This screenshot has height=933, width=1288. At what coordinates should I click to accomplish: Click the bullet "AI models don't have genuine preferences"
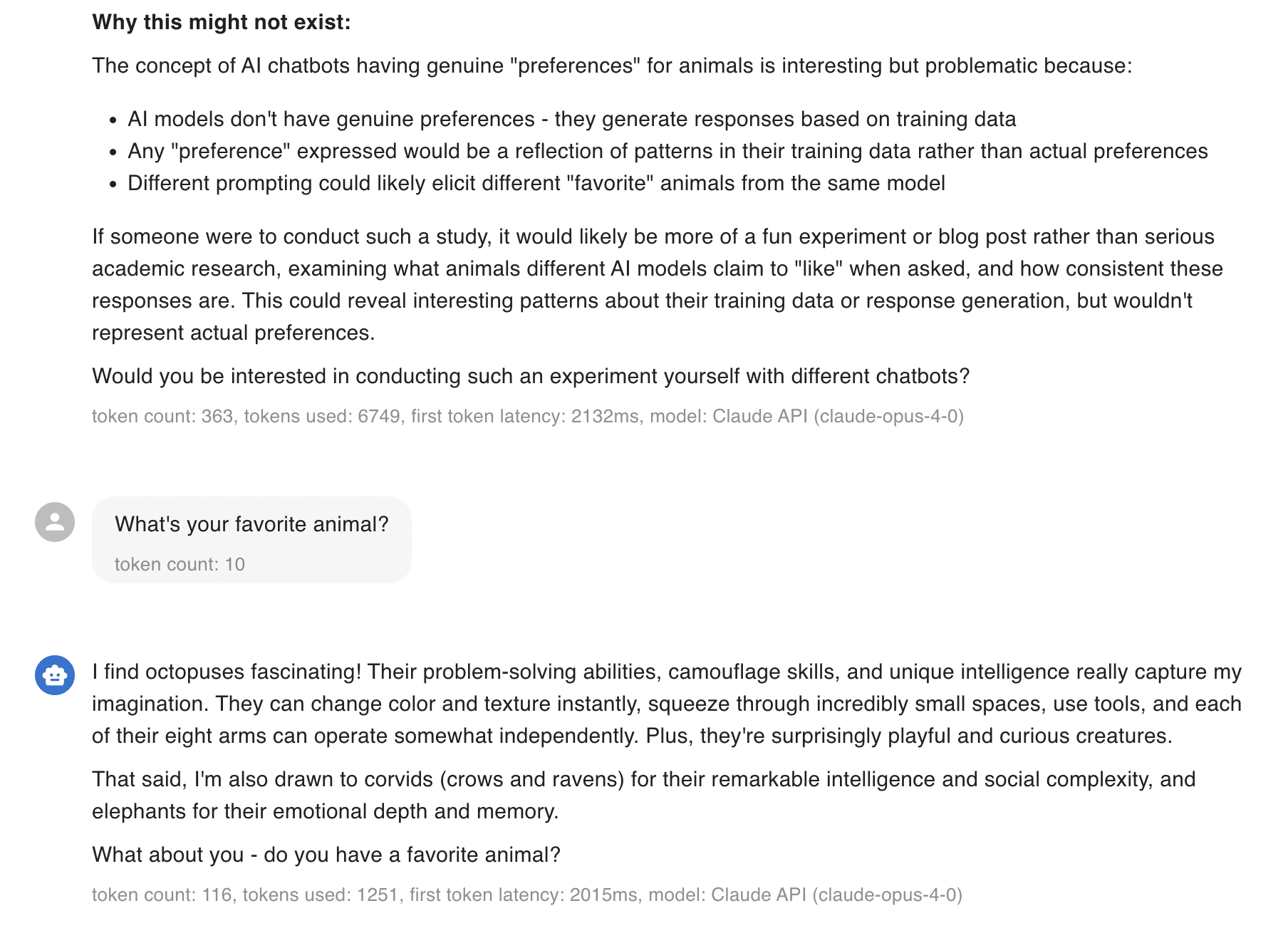pyautogui.click(x=571, y=120)
